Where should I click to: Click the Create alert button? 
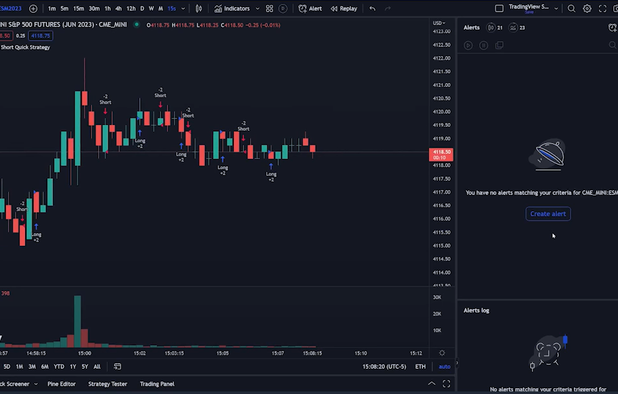point(548,214)
